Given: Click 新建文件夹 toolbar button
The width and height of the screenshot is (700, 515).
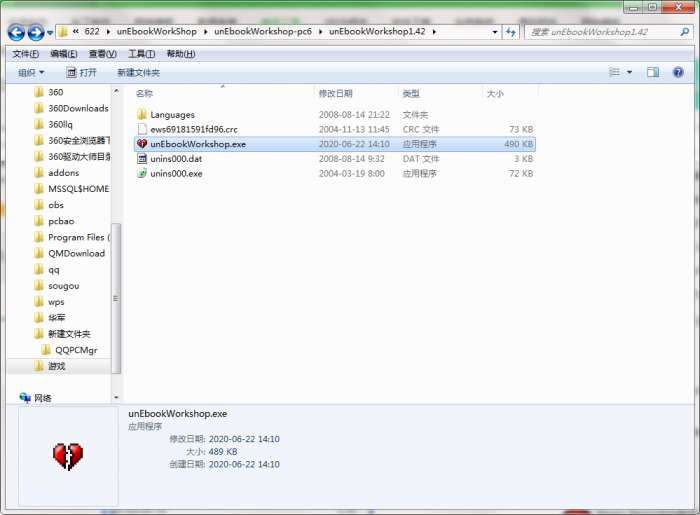Looking at the screenshot, I should [x=138, y=73].
